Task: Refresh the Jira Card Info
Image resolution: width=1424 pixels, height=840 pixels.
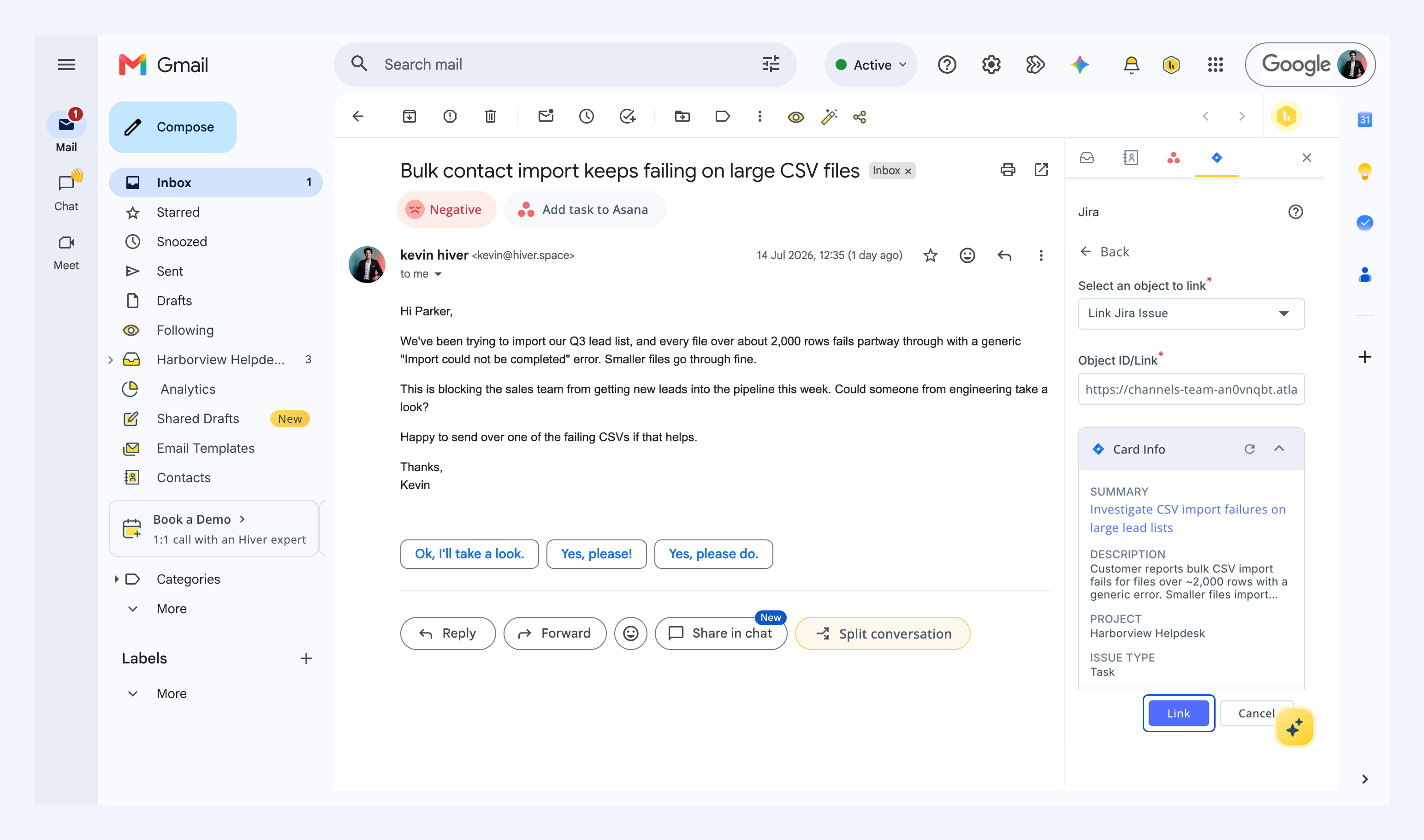Action: tap(1250, 449)
